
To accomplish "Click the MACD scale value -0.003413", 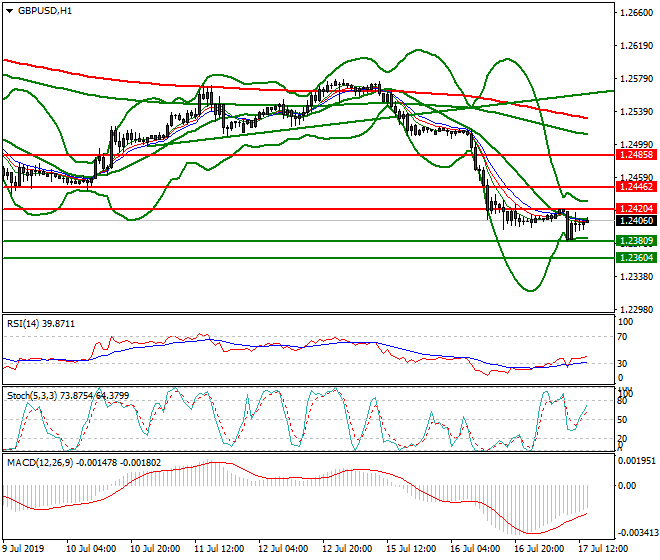I will (636, 533).
